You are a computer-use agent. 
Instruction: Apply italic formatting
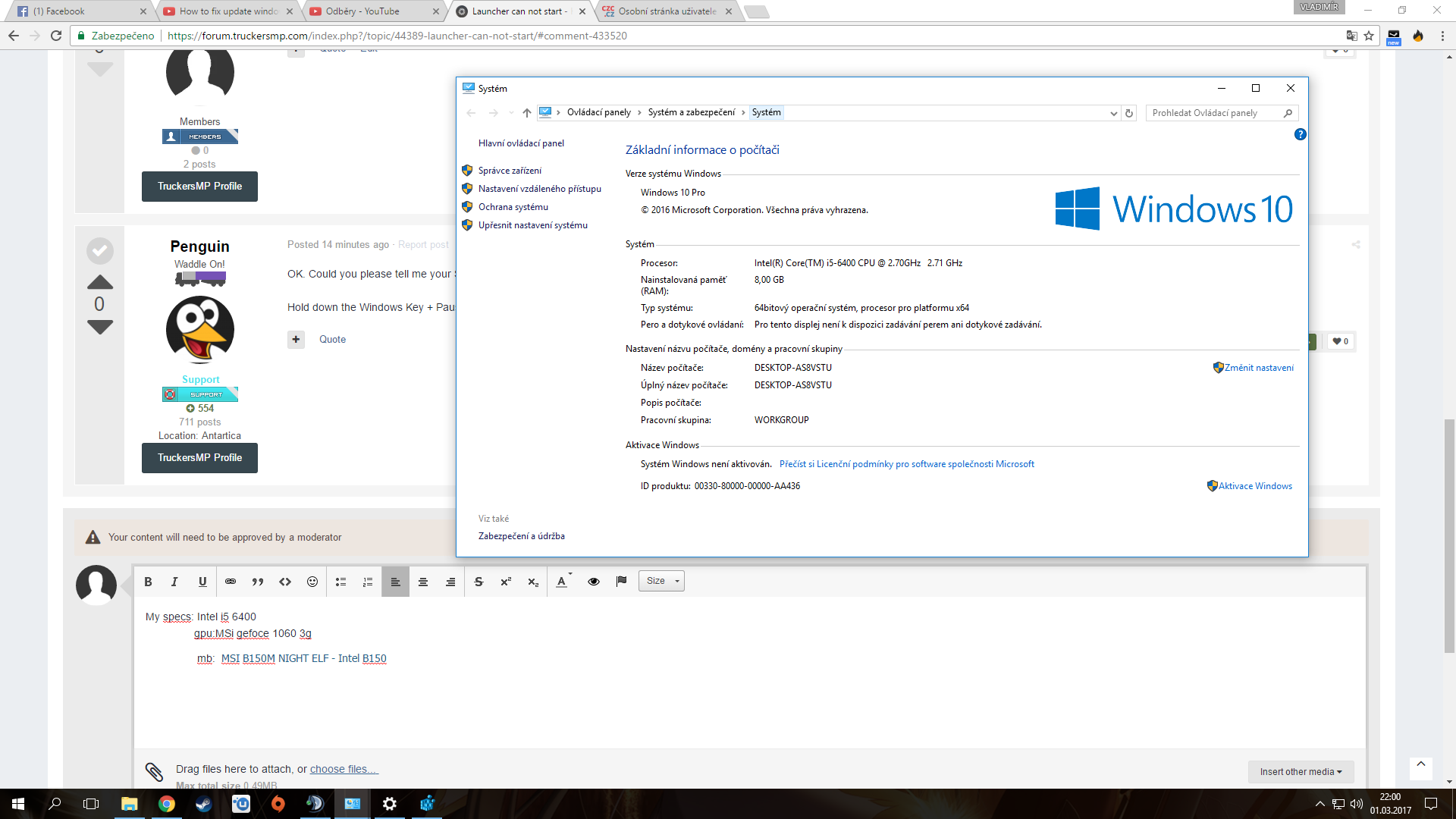[175, 582]
